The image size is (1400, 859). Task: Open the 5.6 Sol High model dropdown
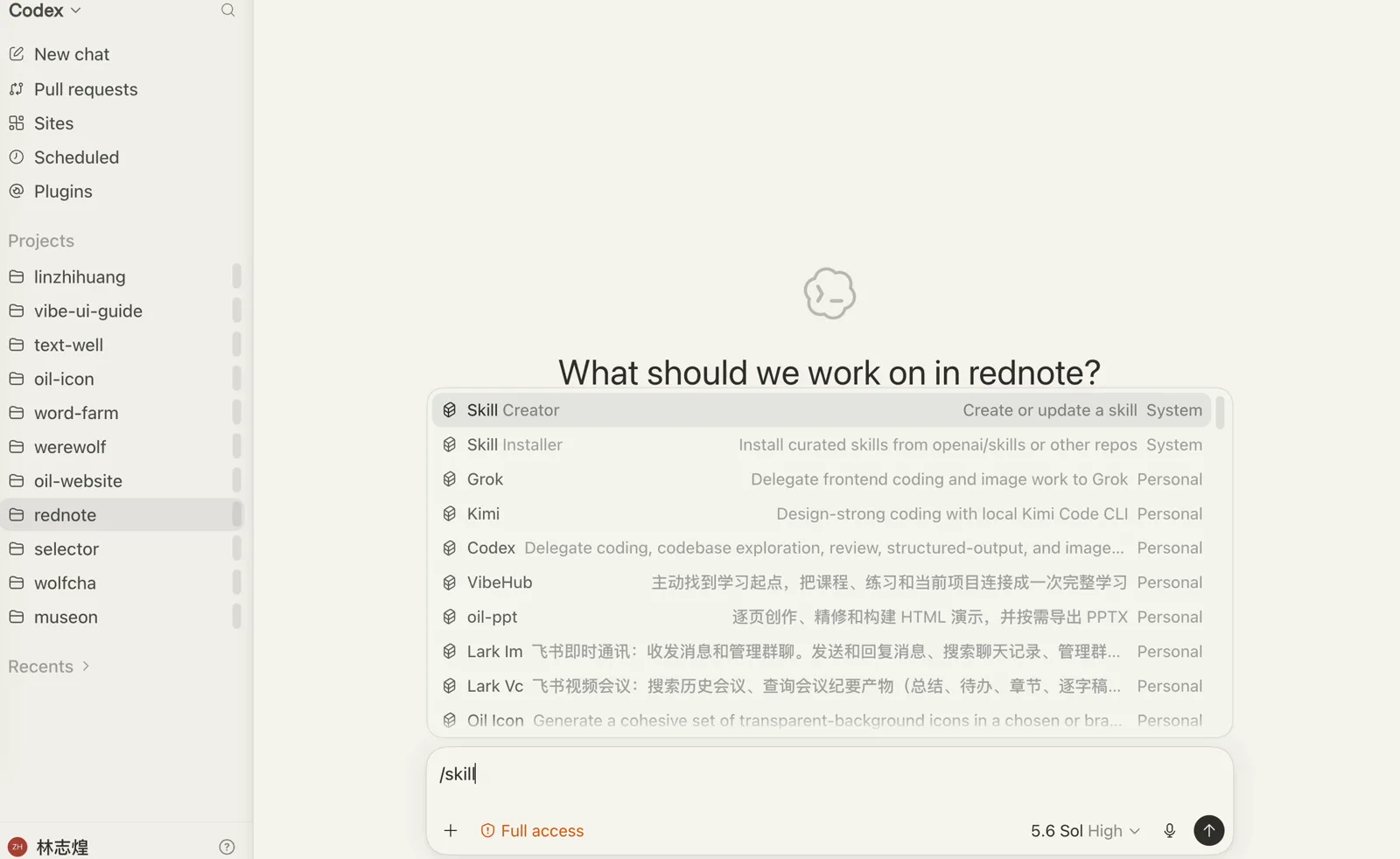pos(1085,831)
